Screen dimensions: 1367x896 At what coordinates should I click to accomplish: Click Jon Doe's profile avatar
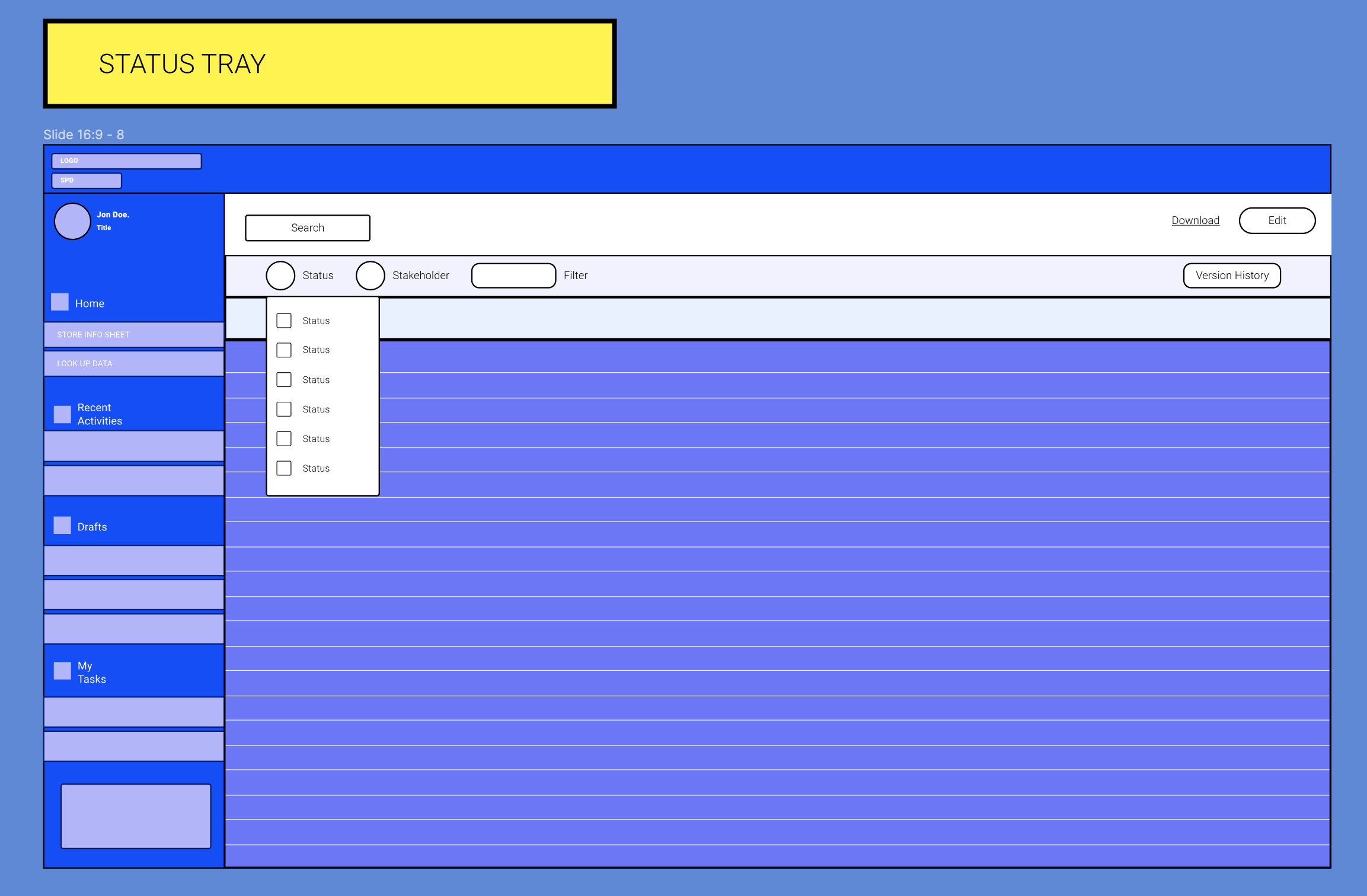point(72,221)
